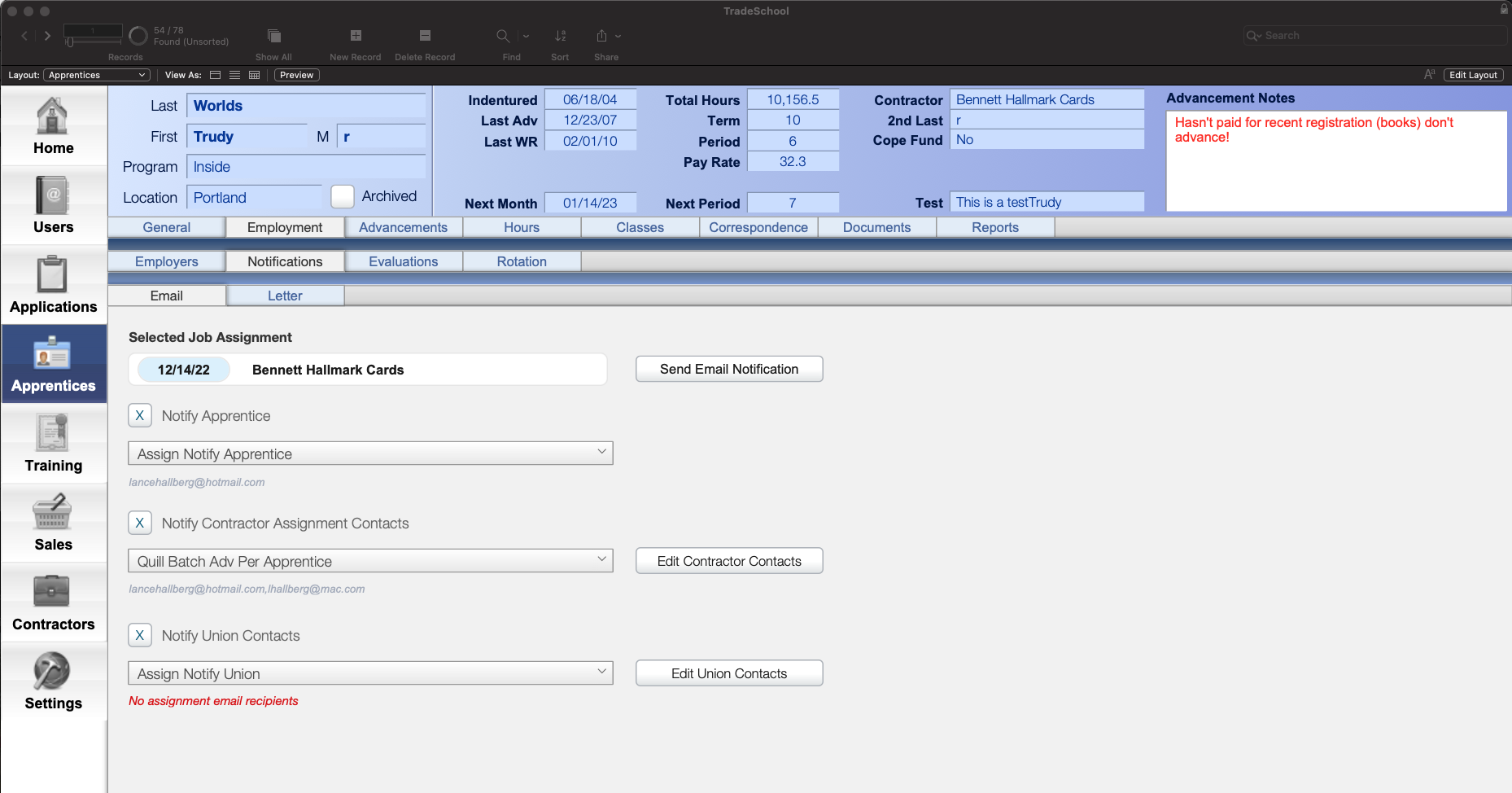Click the Location field Portland
The height and width of the screenshot is (793, 1512).
255,198
